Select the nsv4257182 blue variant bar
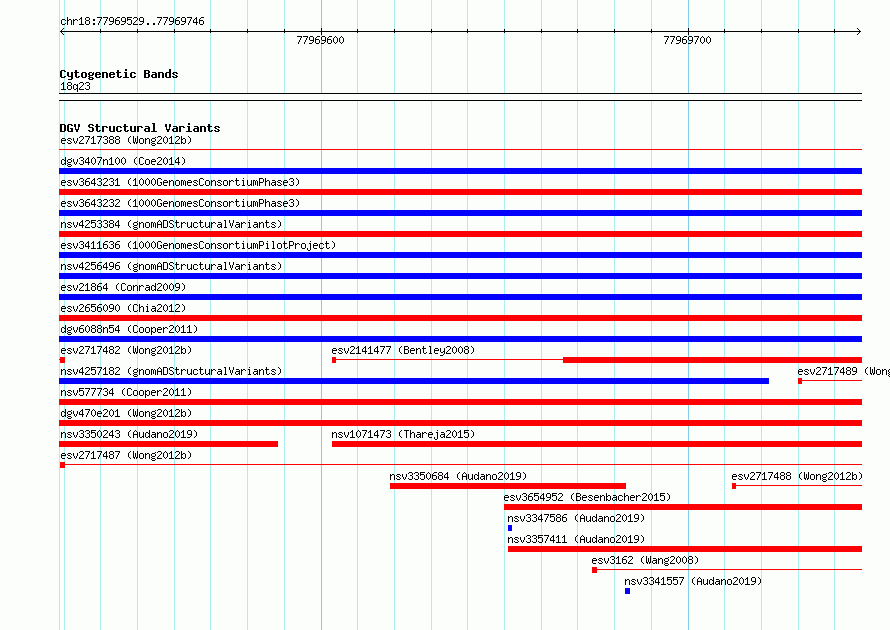 pos(414,381)
